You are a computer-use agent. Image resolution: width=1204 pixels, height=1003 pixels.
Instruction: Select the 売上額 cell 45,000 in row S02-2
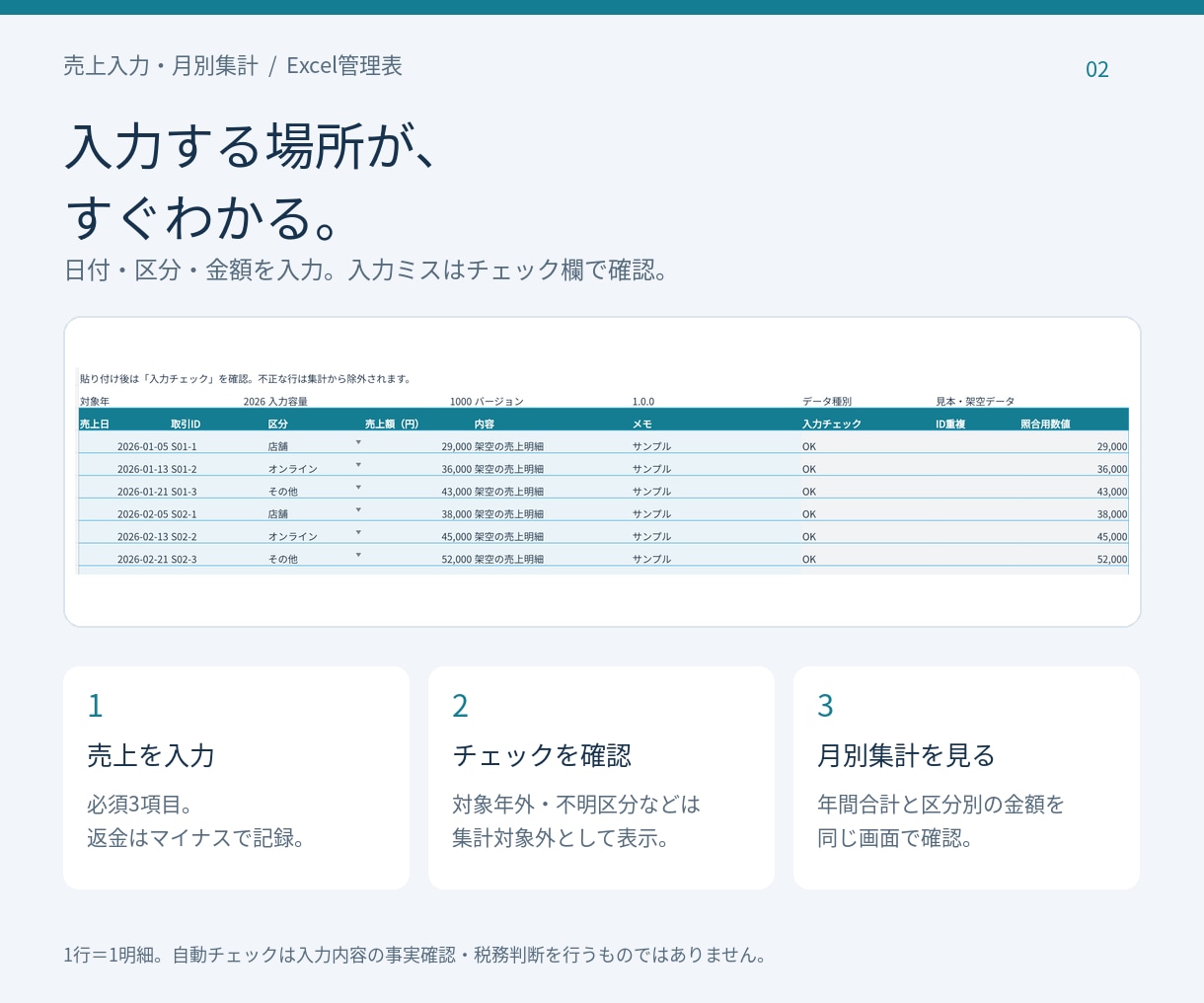click(x=457, y=537)
